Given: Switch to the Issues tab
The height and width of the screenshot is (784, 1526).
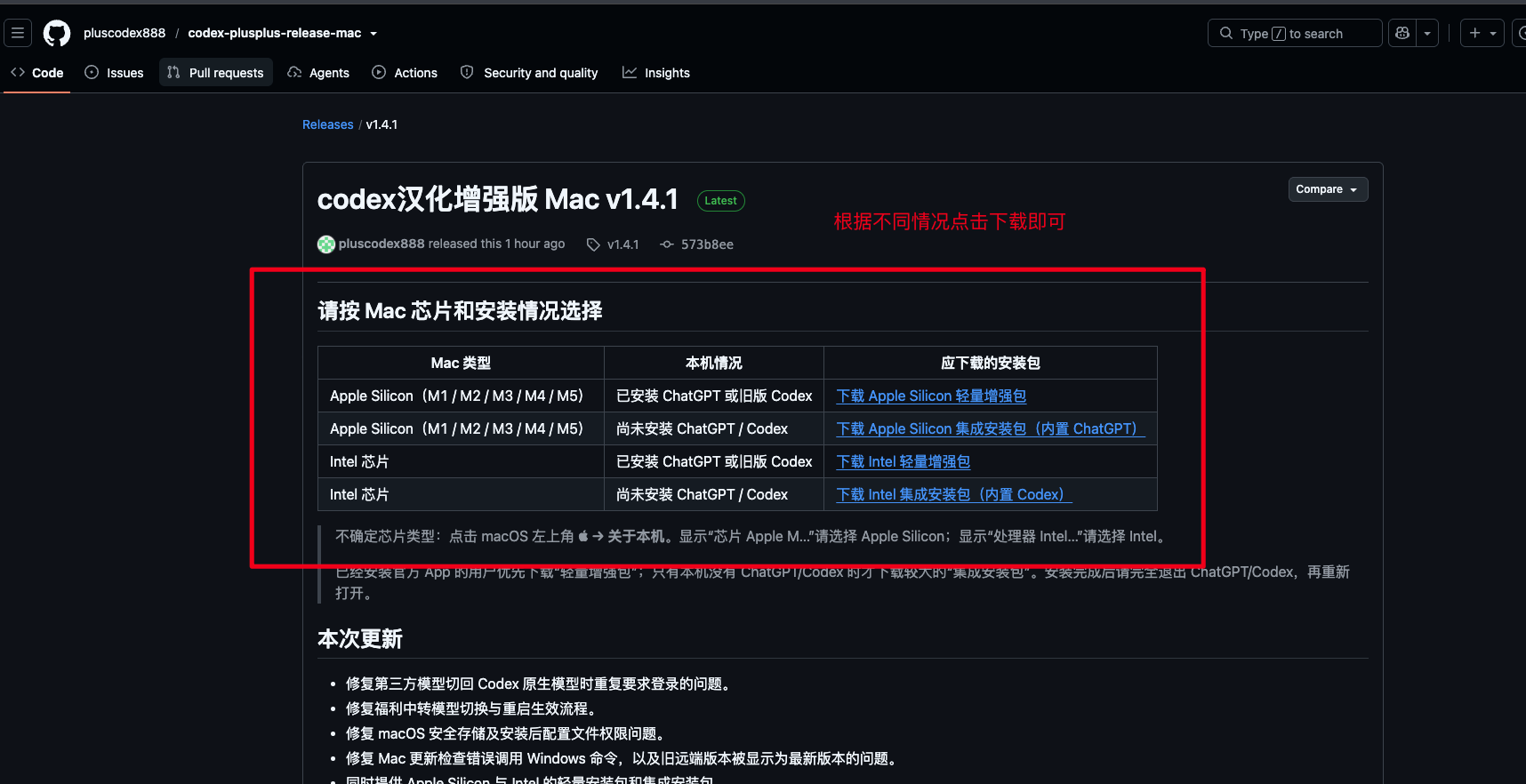Looking at the screenshot, I should (x=114, y=73).
